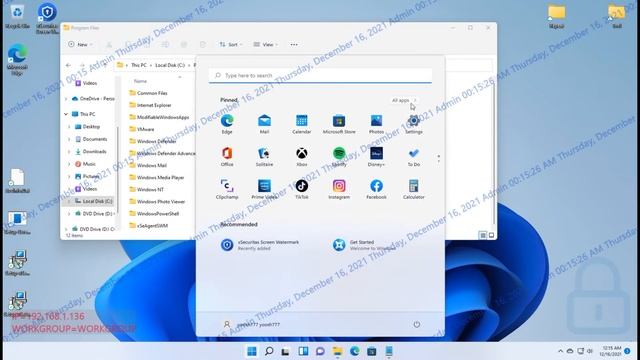Launch Calculator from Start menu

pyautogui.click(x=413, y=189)
